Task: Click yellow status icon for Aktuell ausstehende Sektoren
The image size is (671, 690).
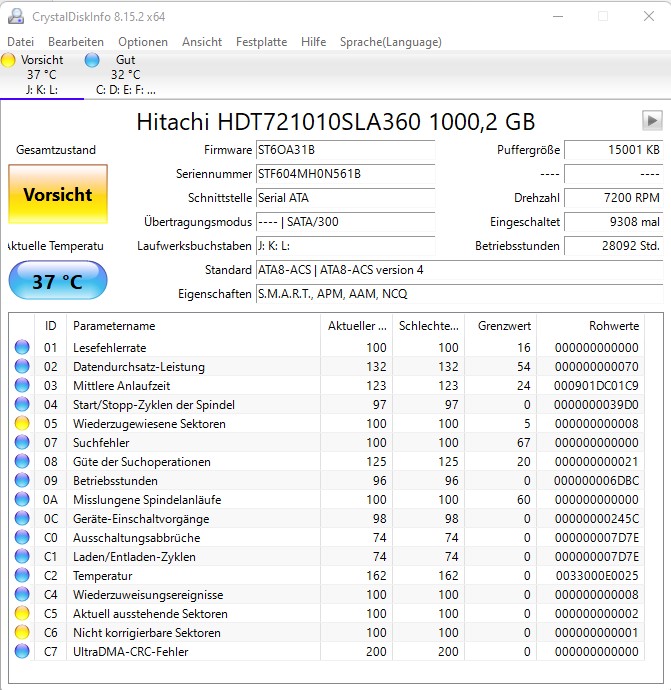Action: [22, 613]
